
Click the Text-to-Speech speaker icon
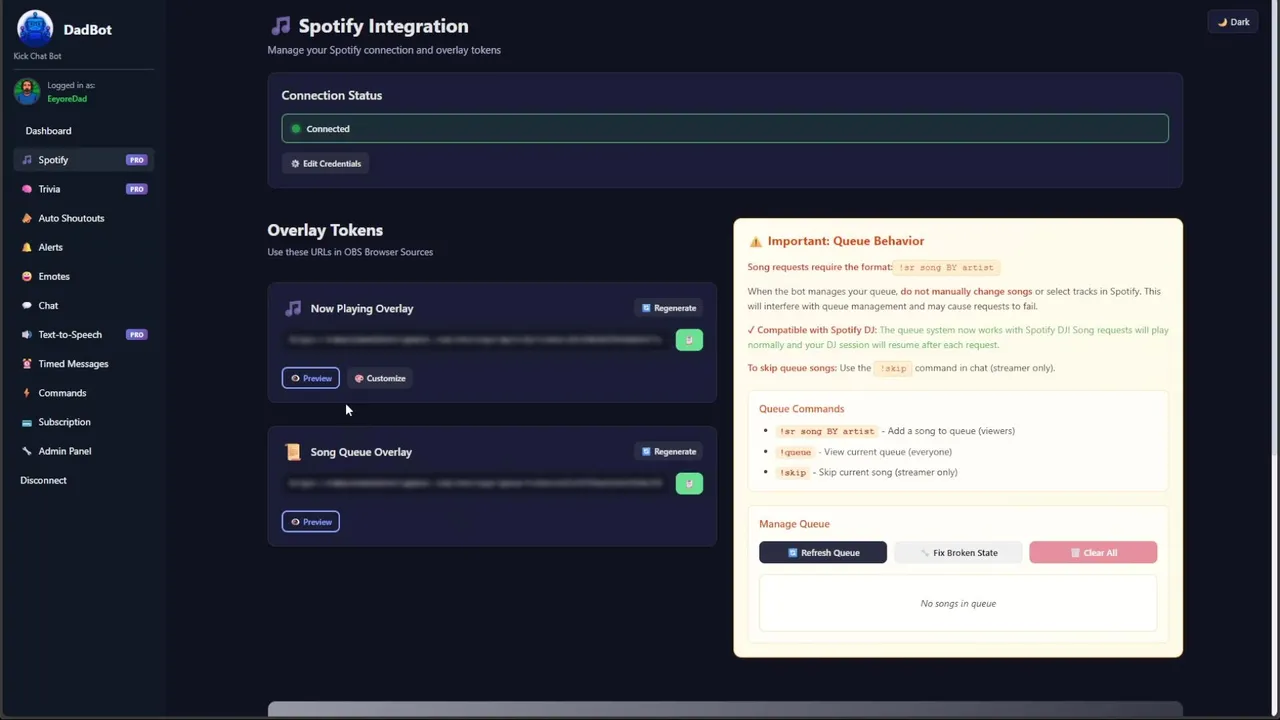click(27, 335)
